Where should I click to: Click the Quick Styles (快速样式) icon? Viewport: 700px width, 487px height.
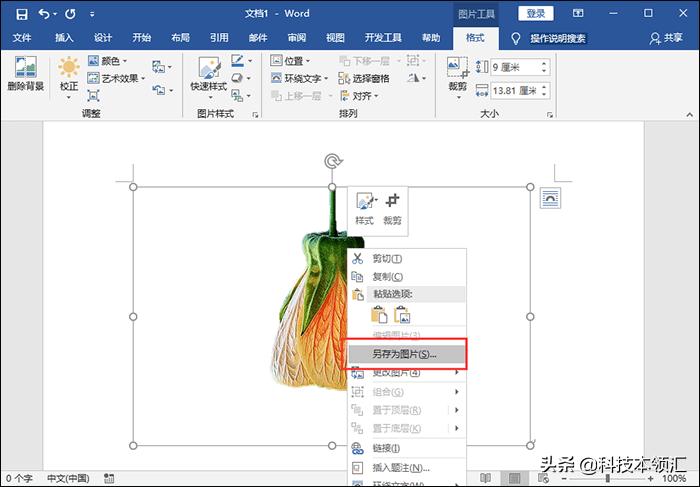[x=209, y=72]
